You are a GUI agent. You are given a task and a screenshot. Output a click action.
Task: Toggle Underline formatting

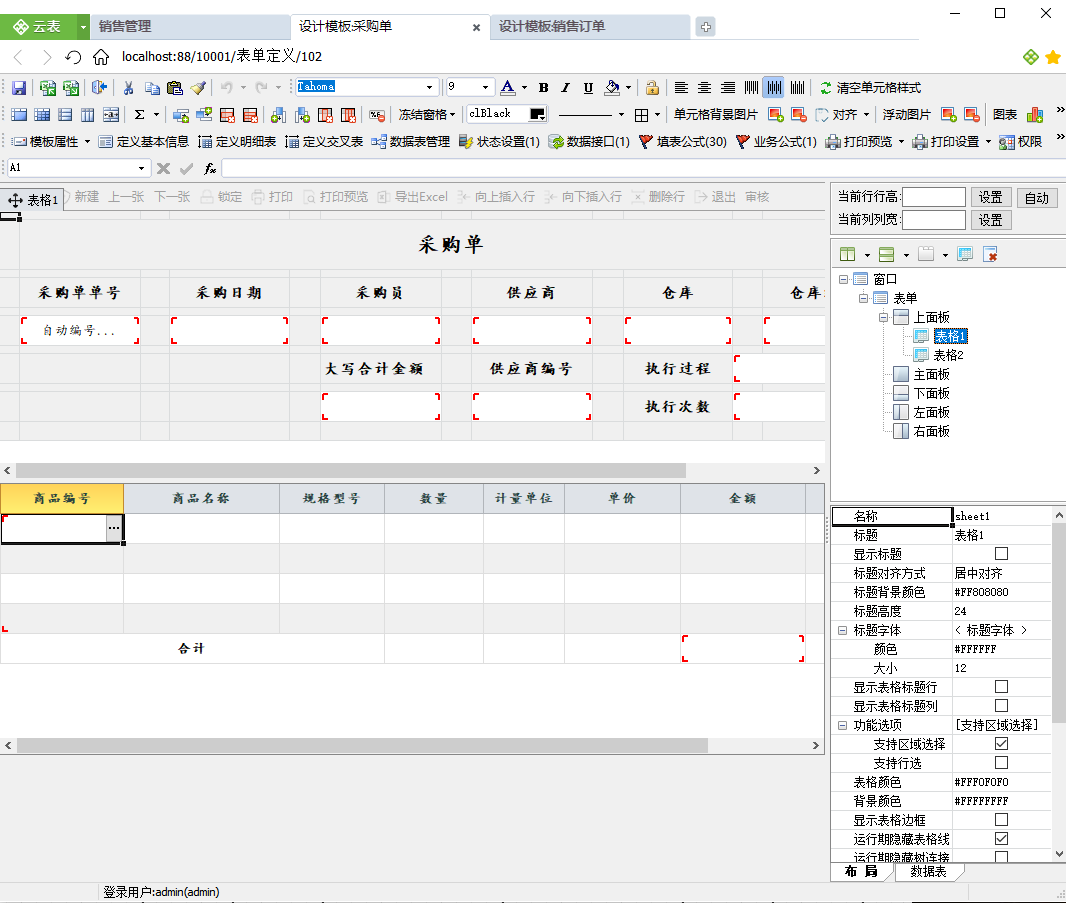[x=588, y=88]
